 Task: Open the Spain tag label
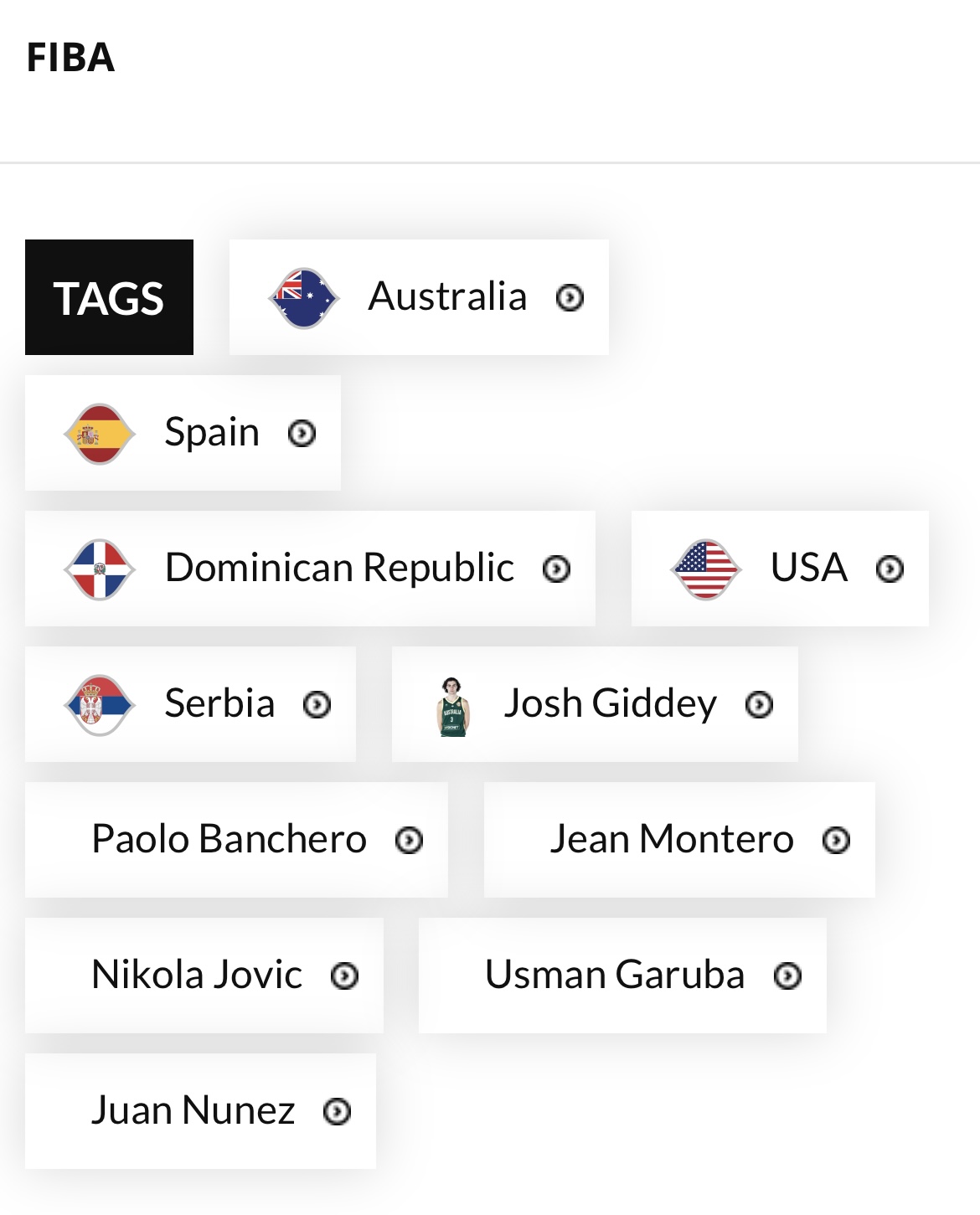(212, 432)
